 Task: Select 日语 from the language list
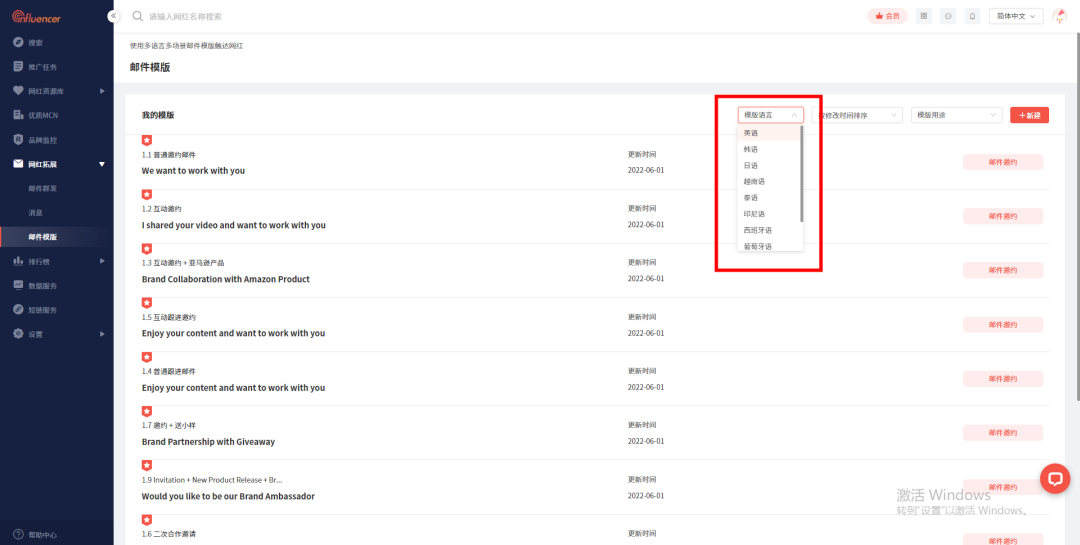point(751,165)
